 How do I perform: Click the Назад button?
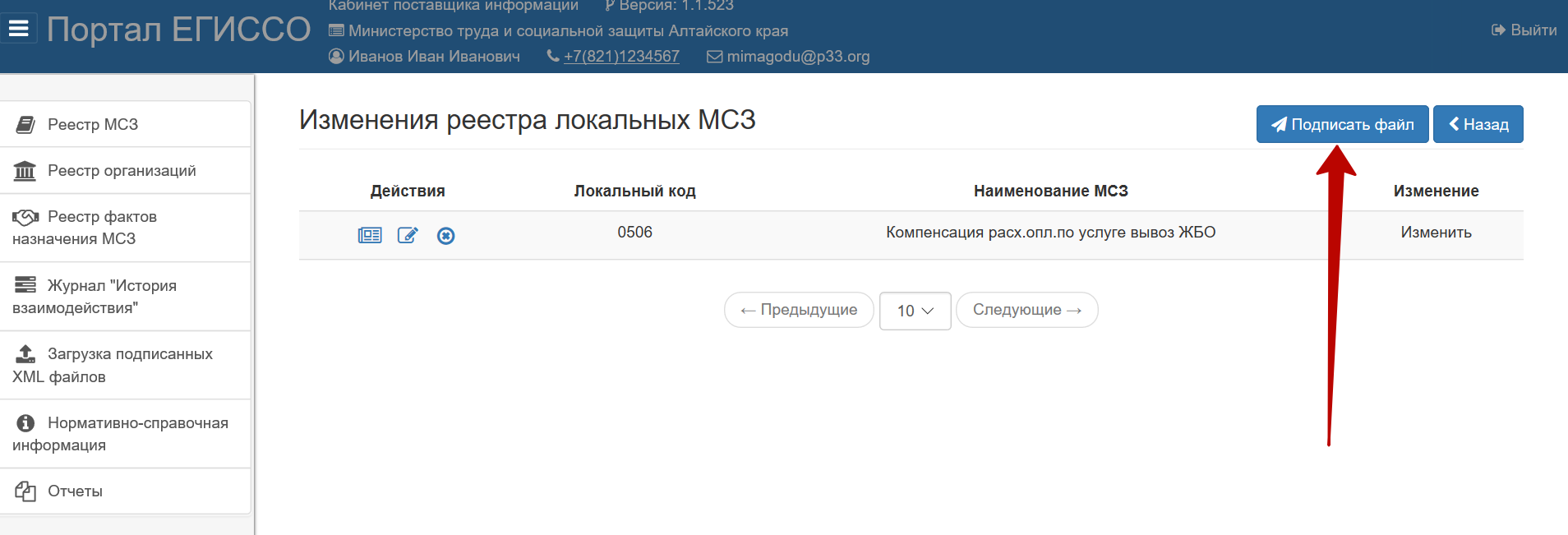pos(1478,124)
